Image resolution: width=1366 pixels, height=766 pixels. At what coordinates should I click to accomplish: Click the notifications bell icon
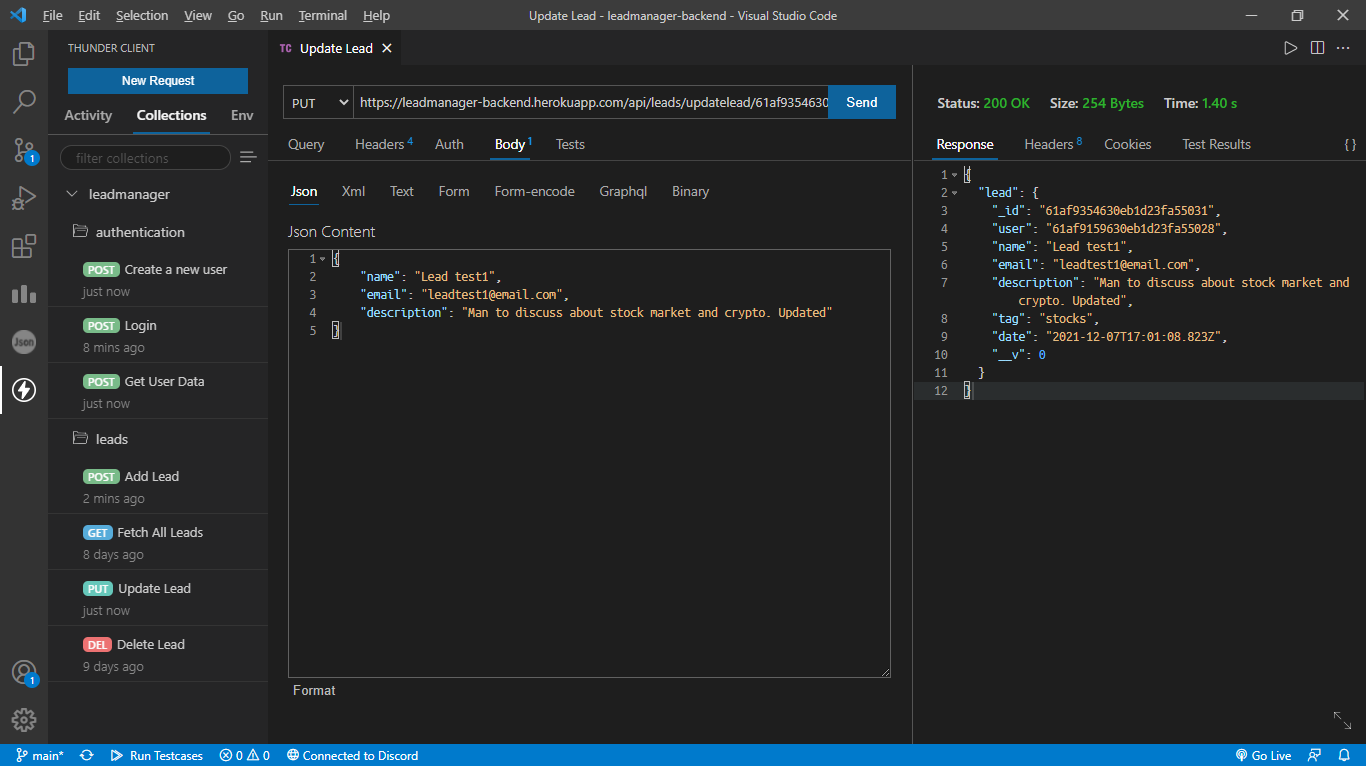pyautogui.click(x=1344, y=755)
